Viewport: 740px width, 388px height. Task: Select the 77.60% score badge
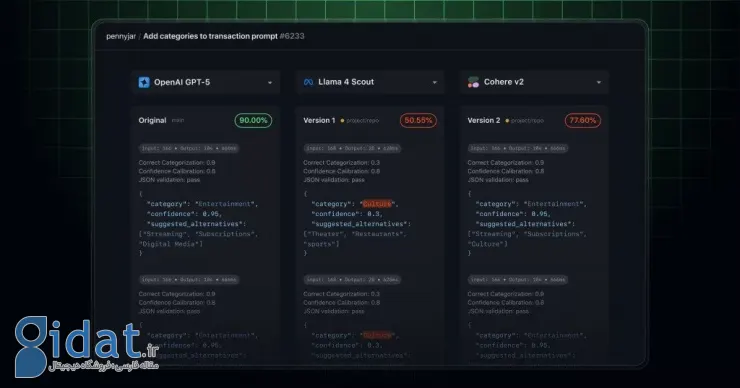(x=583, y=120)
